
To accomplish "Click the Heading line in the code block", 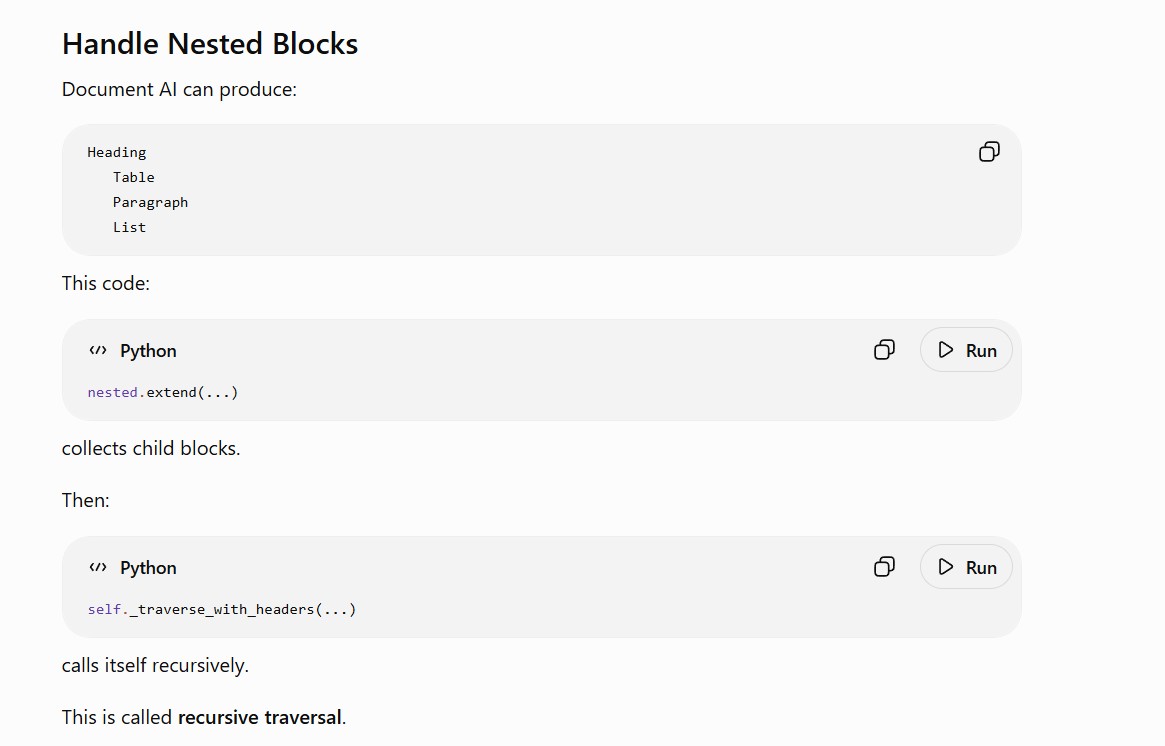I will point(117,152).
